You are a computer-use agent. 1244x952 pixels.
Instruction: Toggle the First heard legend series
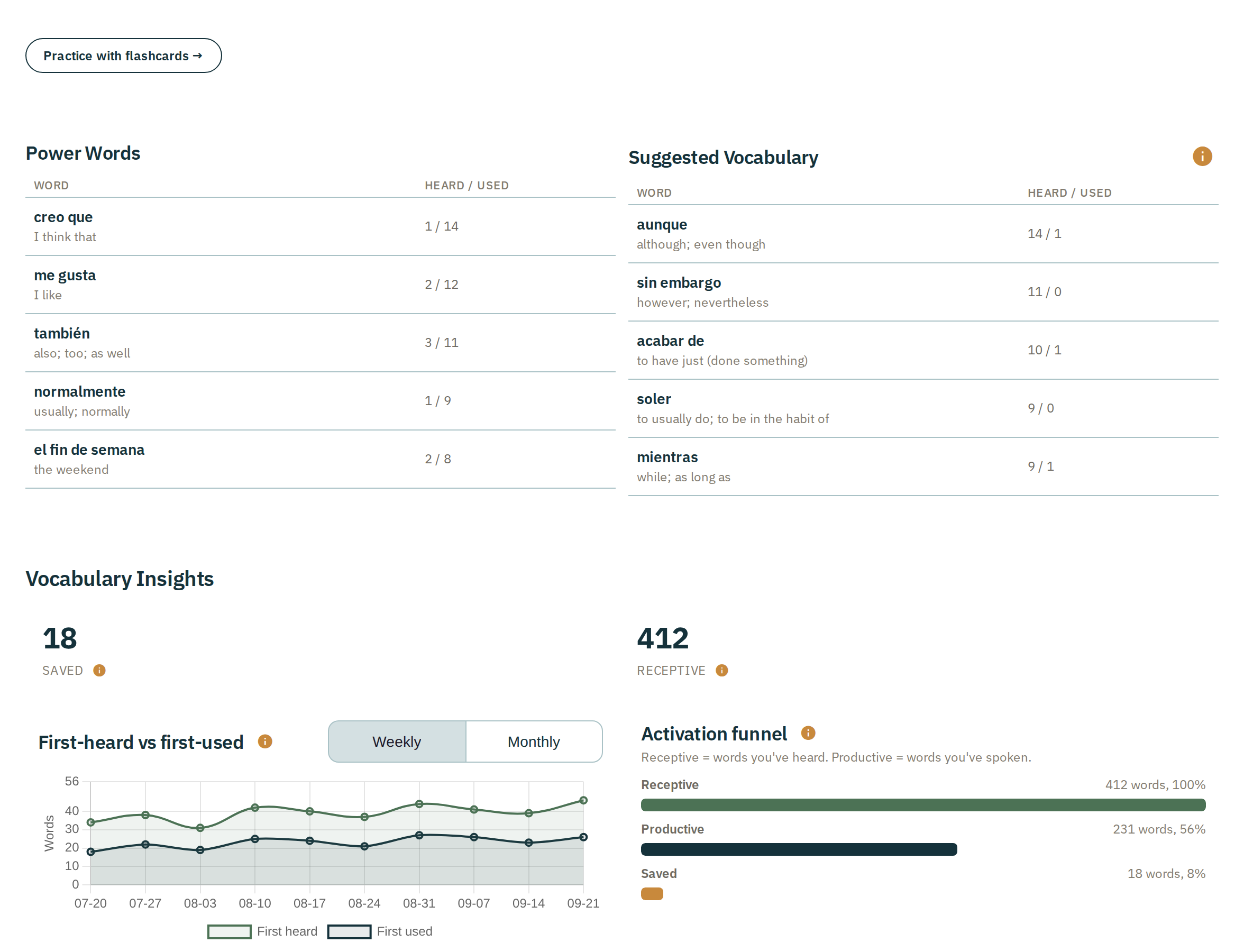coord(262,931)
